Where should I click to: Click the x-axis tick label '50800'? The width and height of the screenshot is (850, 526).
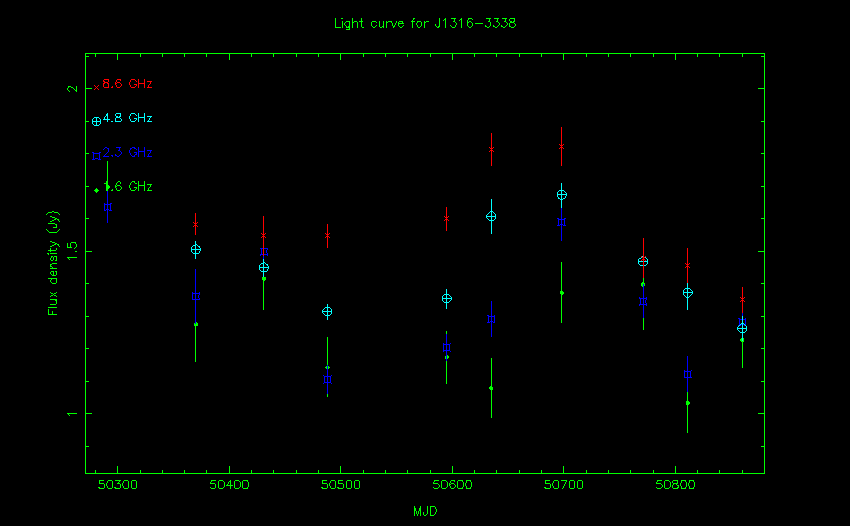[675, 485]
